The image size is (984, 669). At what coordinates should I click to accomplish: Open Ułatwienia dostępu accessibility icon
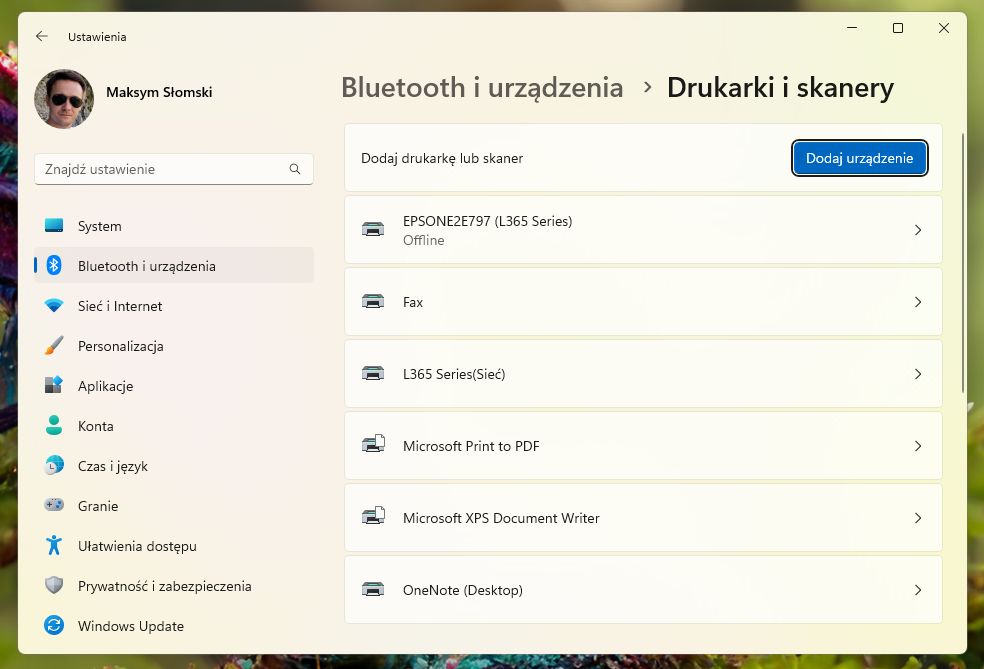56,546
